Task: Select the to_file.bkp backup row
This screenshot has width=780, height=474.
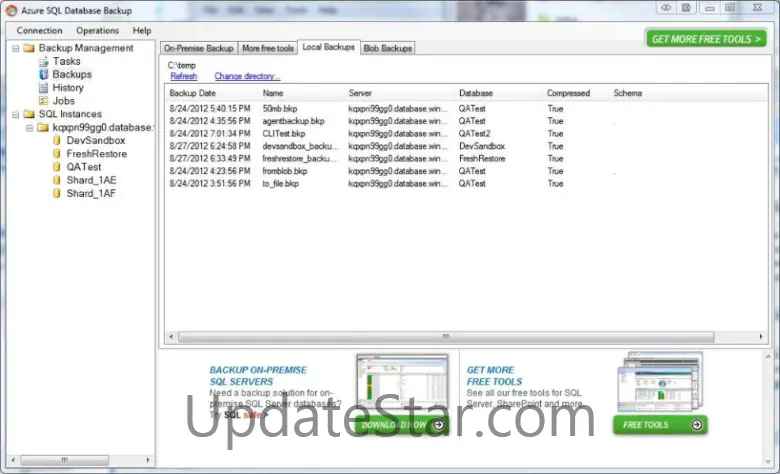Action: point(467,184)
